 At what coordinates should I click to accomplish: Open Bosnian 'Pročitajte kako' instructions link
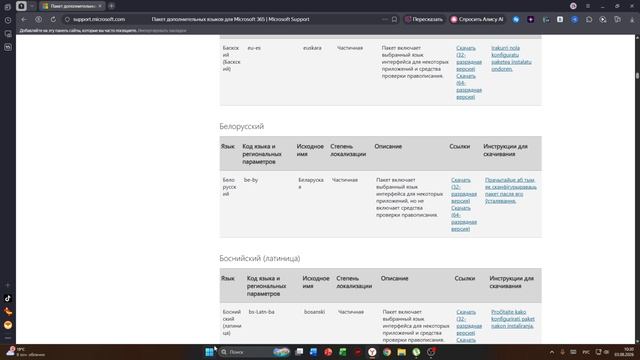coord(513,319)
